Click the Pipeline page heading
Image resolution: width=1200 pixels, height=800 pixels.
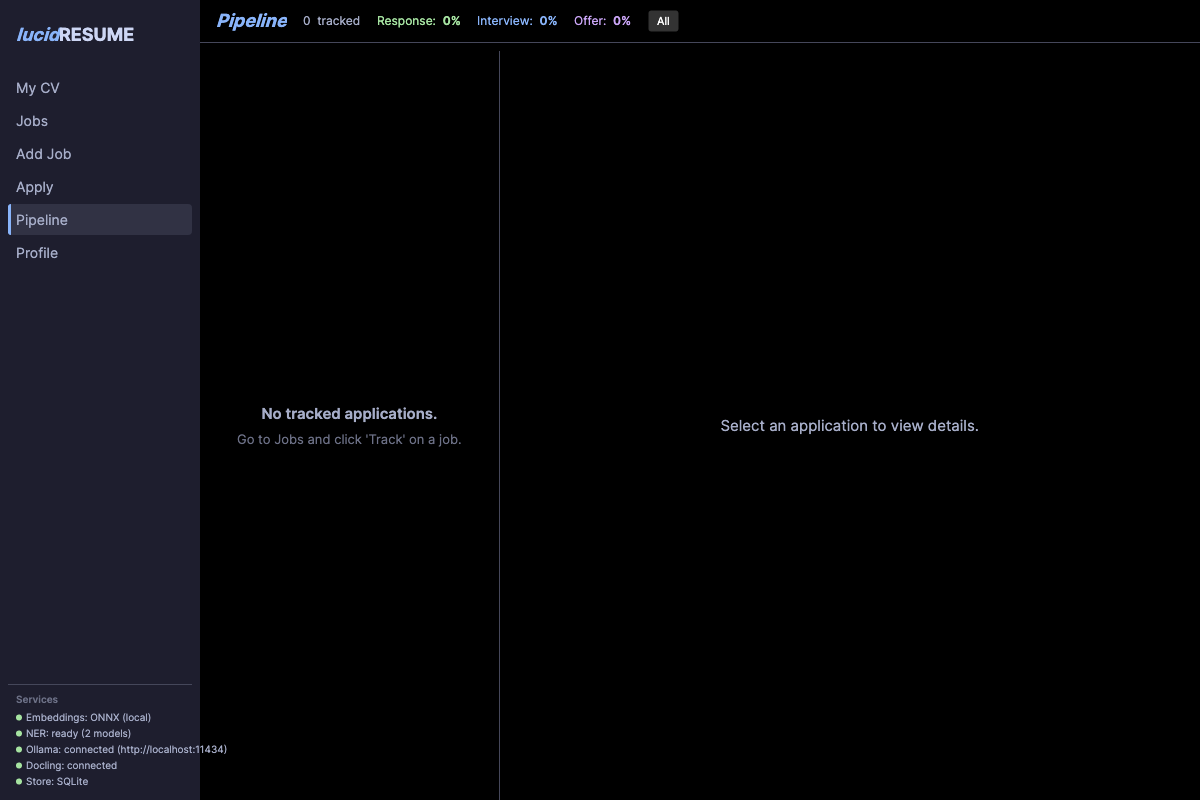[252, 21]
